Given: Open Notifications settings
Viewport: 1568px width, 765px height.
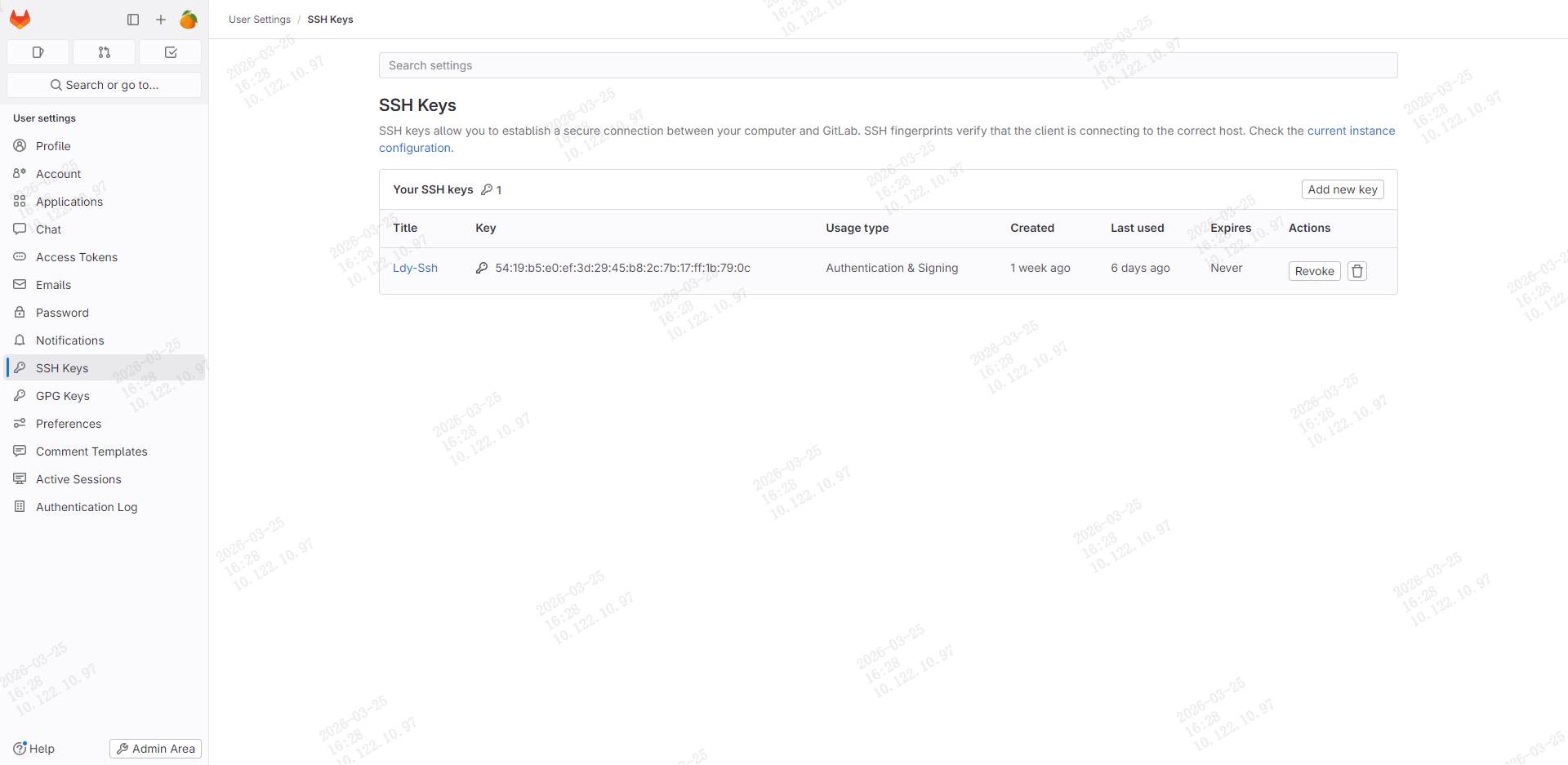Looking at the screenshot, I should tap(105, 340).
